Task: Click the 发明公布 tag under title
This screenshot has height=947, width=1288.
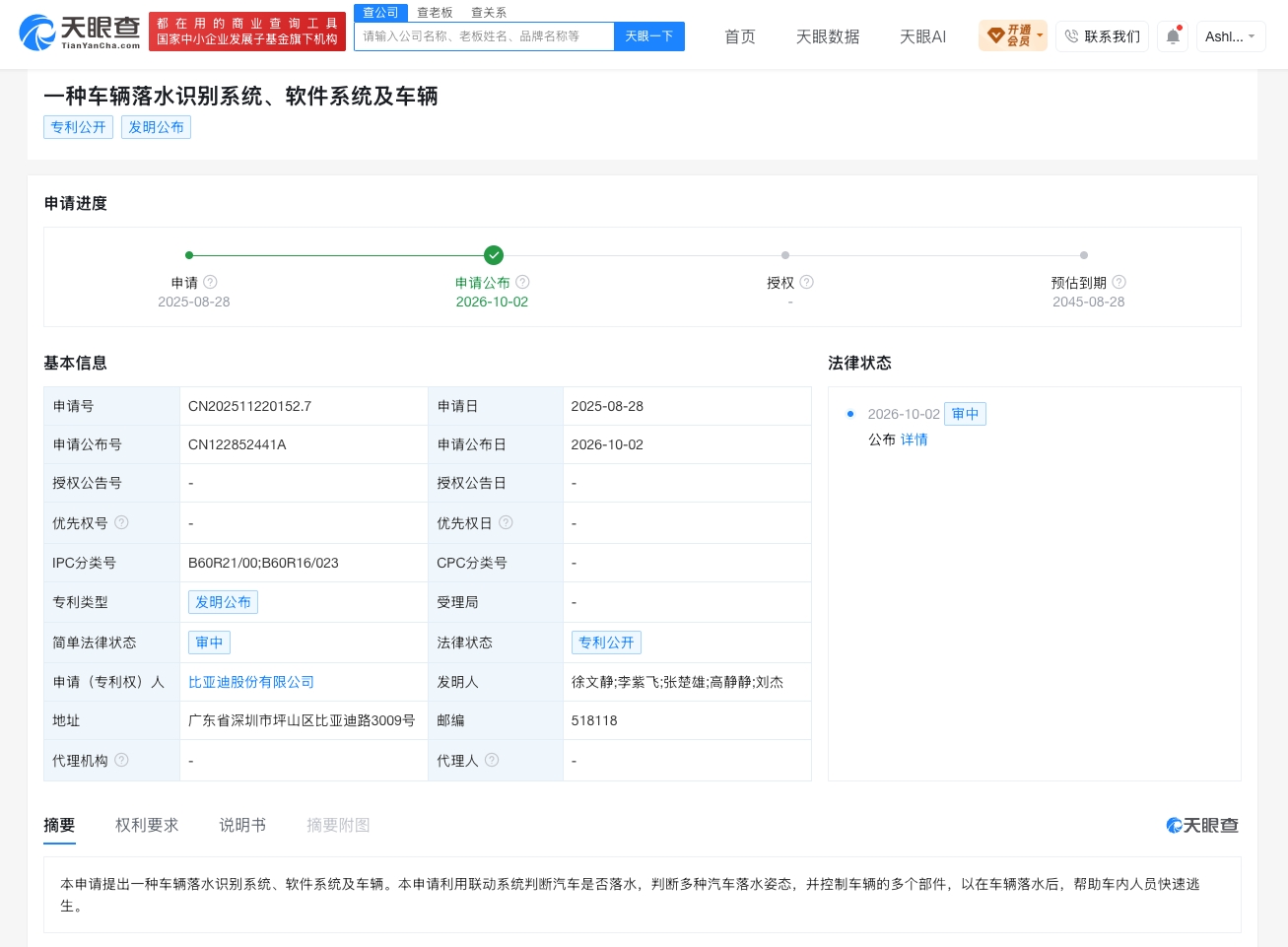Action: click(x=156, y=127)
